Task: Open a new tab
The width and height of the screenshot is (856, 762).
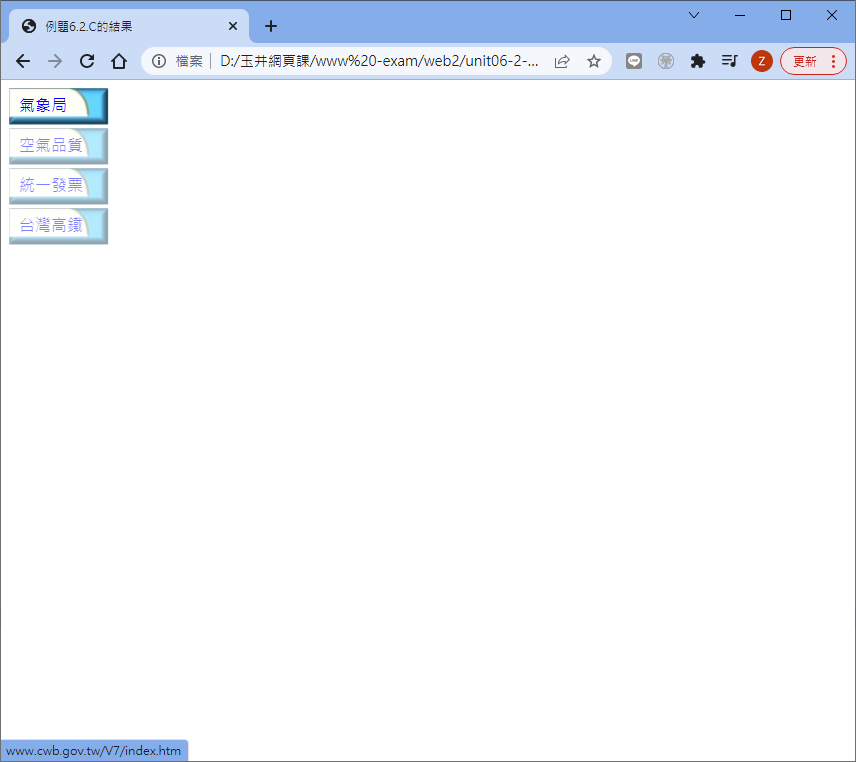Action: [270, 26]
